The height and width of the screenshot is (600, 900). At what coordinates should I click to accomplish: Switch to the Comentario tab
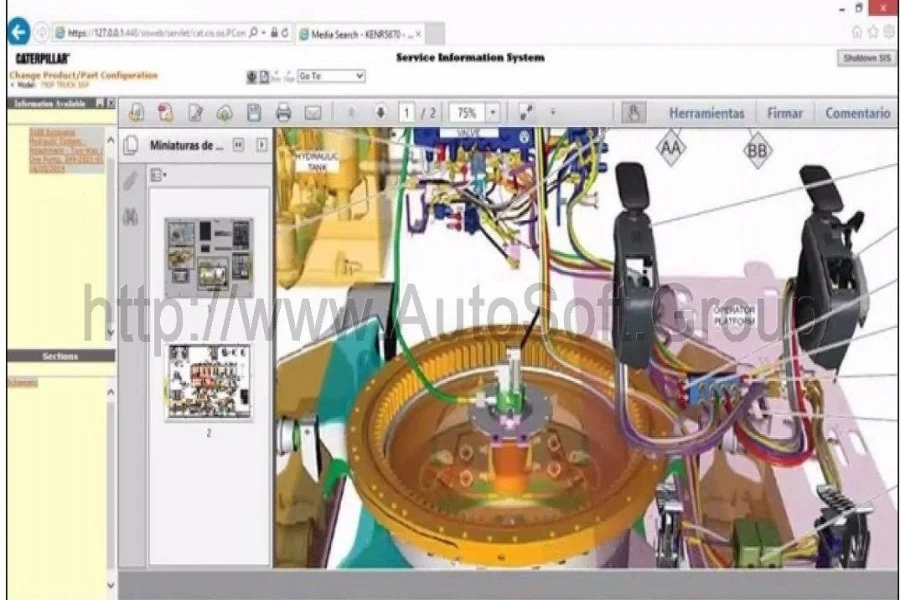(x=857, y=113)
